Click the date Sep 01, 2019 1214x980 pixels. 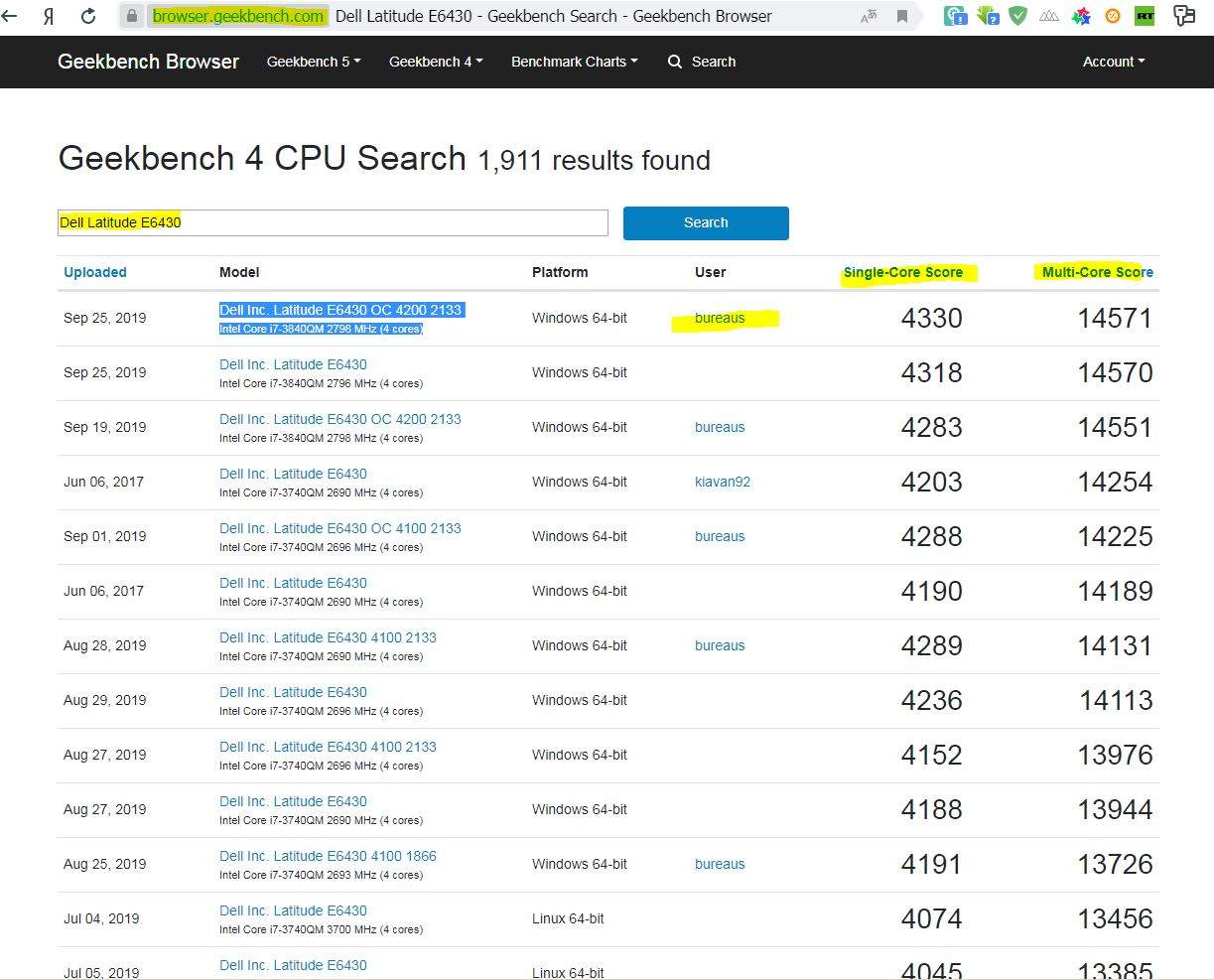tap(104, 536)
